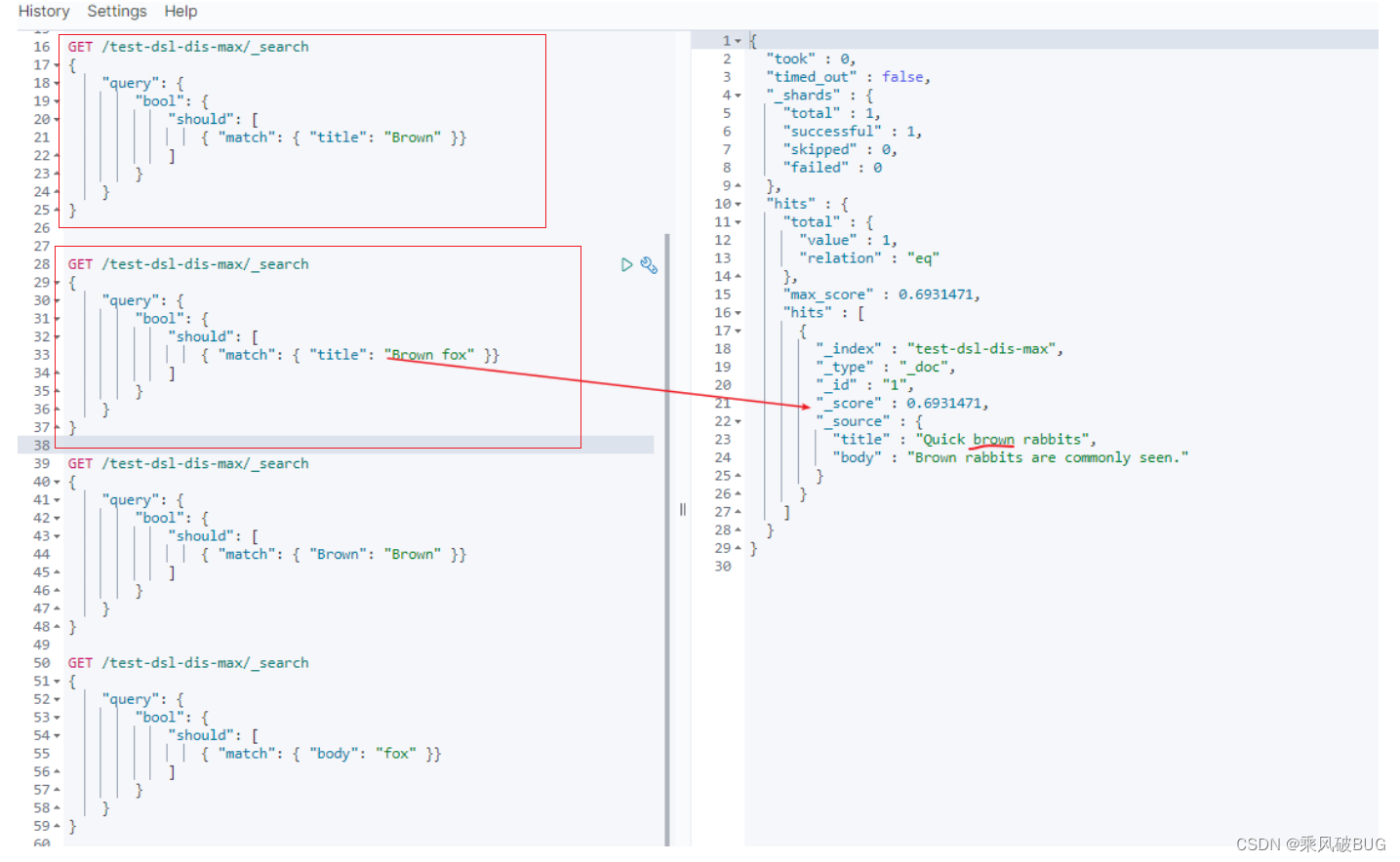Click the match line with "body": "fox"
1400x862 pixels.
(x=321, y=754)
